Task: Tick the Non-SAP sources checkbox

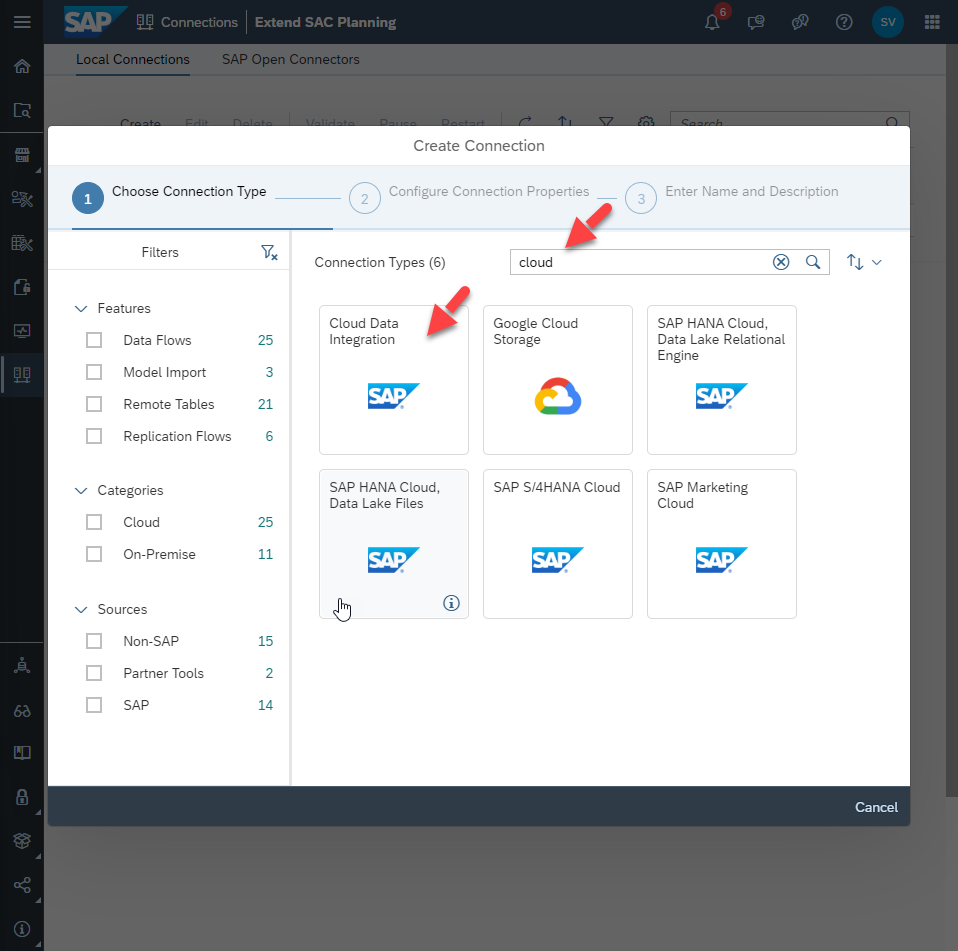Action: [x=94, y=641]
